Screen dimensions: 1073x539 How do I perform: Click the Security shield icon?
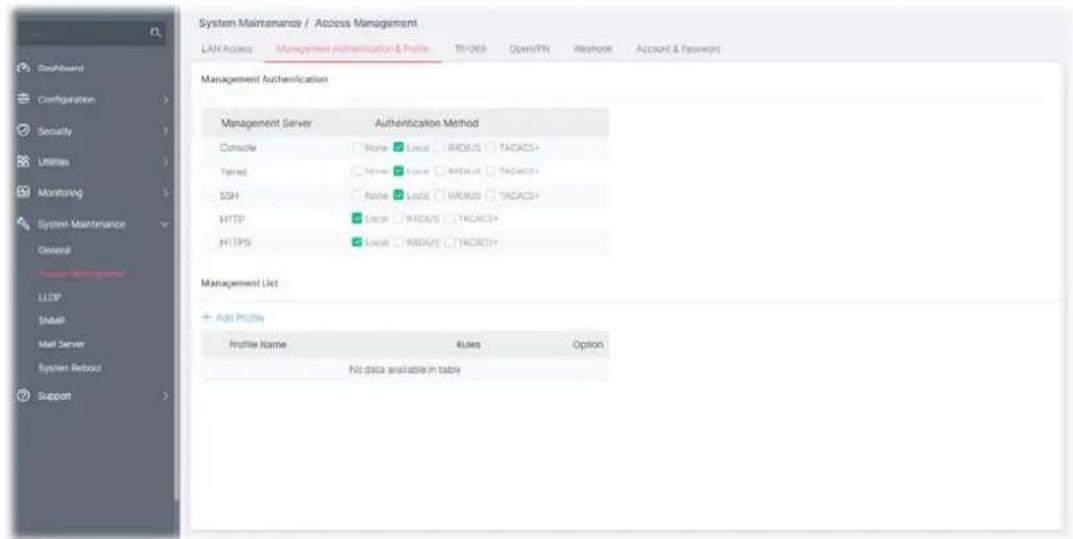[21, 131]
